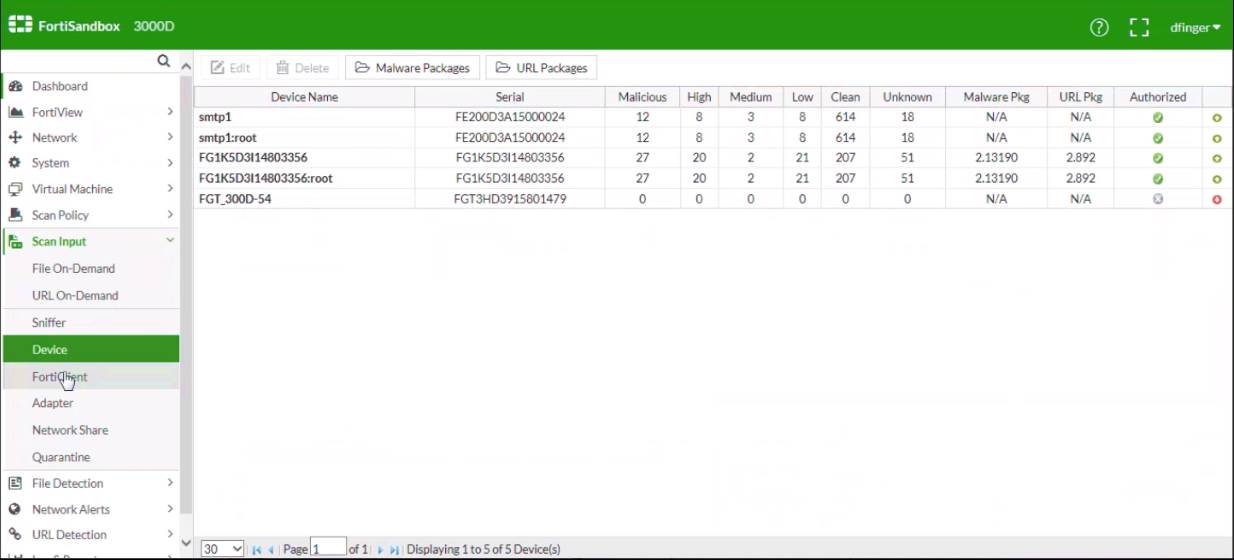
Task: Open File On-Demand submenu item
Action: pyautogui.click(x=73, y=269)
